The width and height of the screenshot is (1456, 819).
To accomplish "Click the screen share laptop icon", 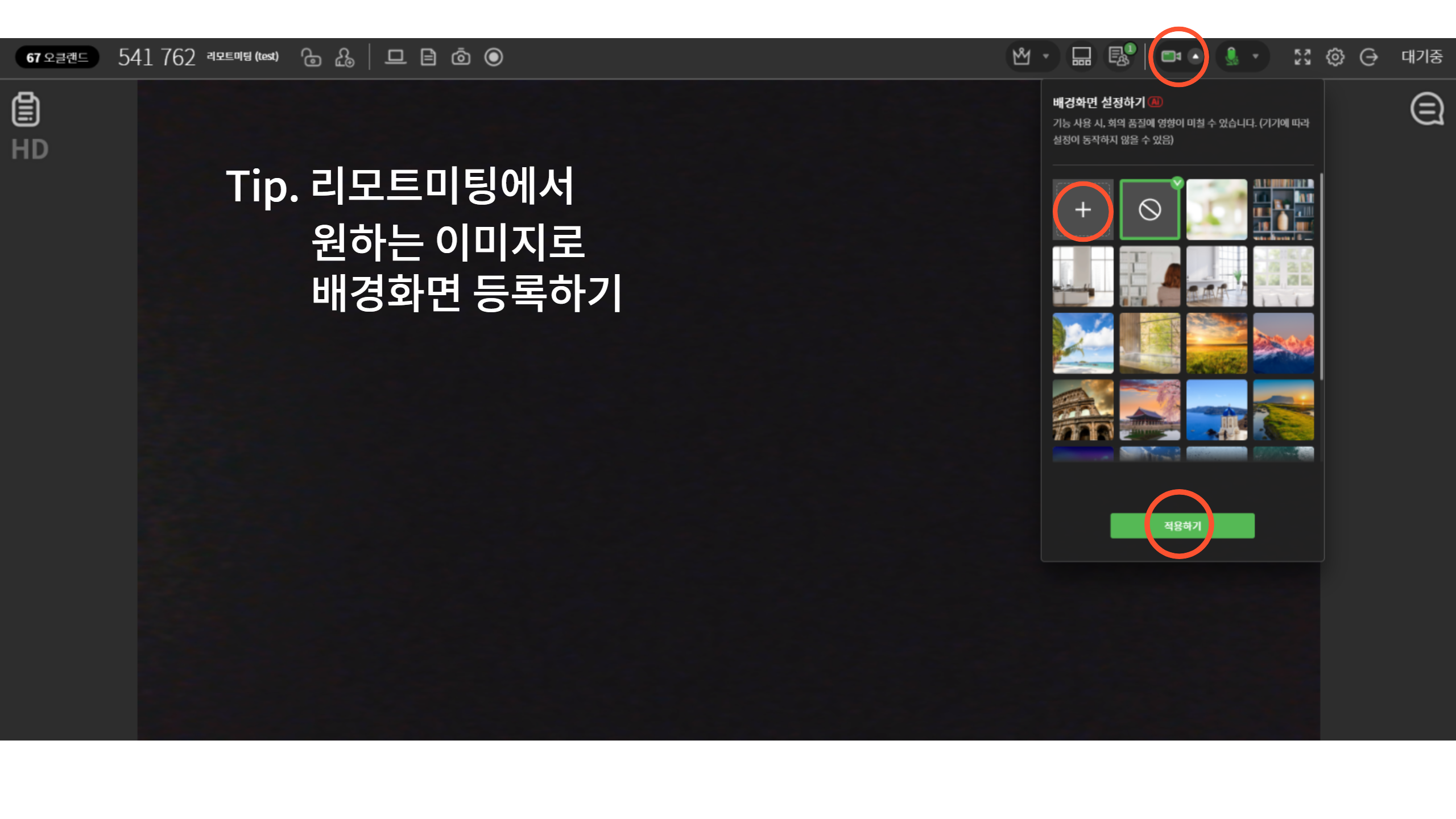I will (395, 57).
